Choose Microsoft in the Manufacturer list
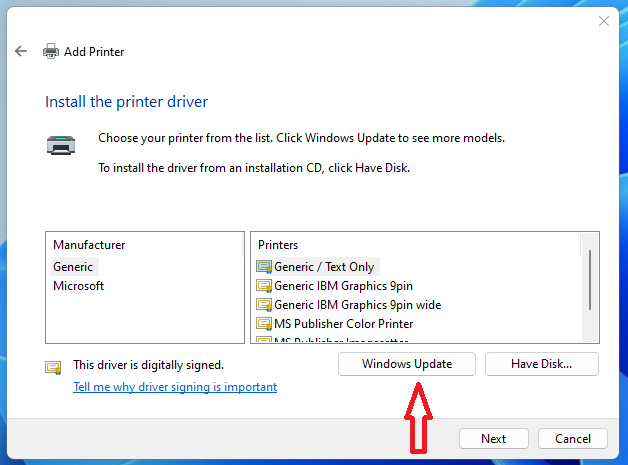The height and width of the screenshot is (465, 628). point(78,286)
